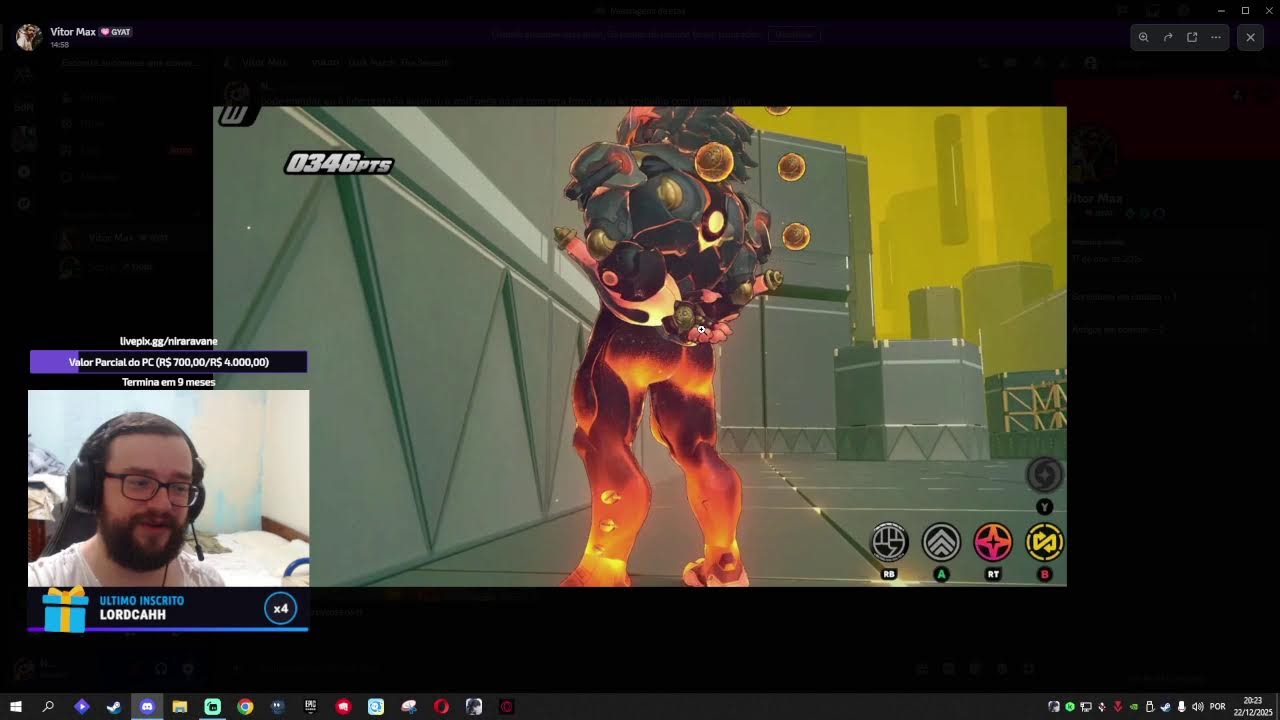Open Epic Games Launcher from the taskbar
Viewport: 1280px width, 720px height.
[x=310, y=707]
